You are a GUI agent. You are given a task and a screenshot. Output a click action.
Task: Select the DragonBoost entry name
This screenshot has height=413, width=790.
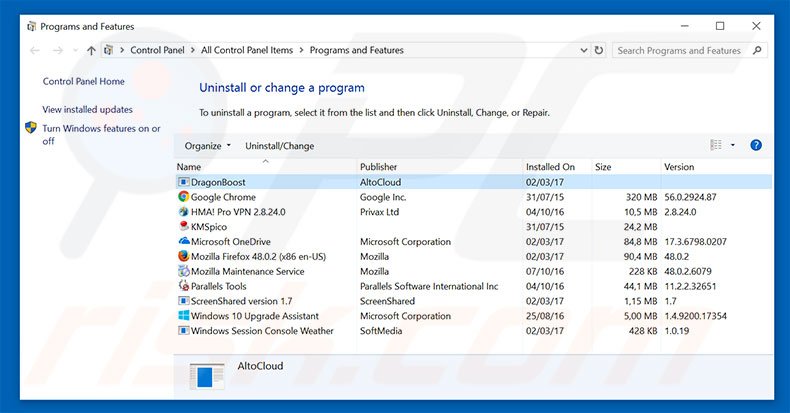coord(218,182)
